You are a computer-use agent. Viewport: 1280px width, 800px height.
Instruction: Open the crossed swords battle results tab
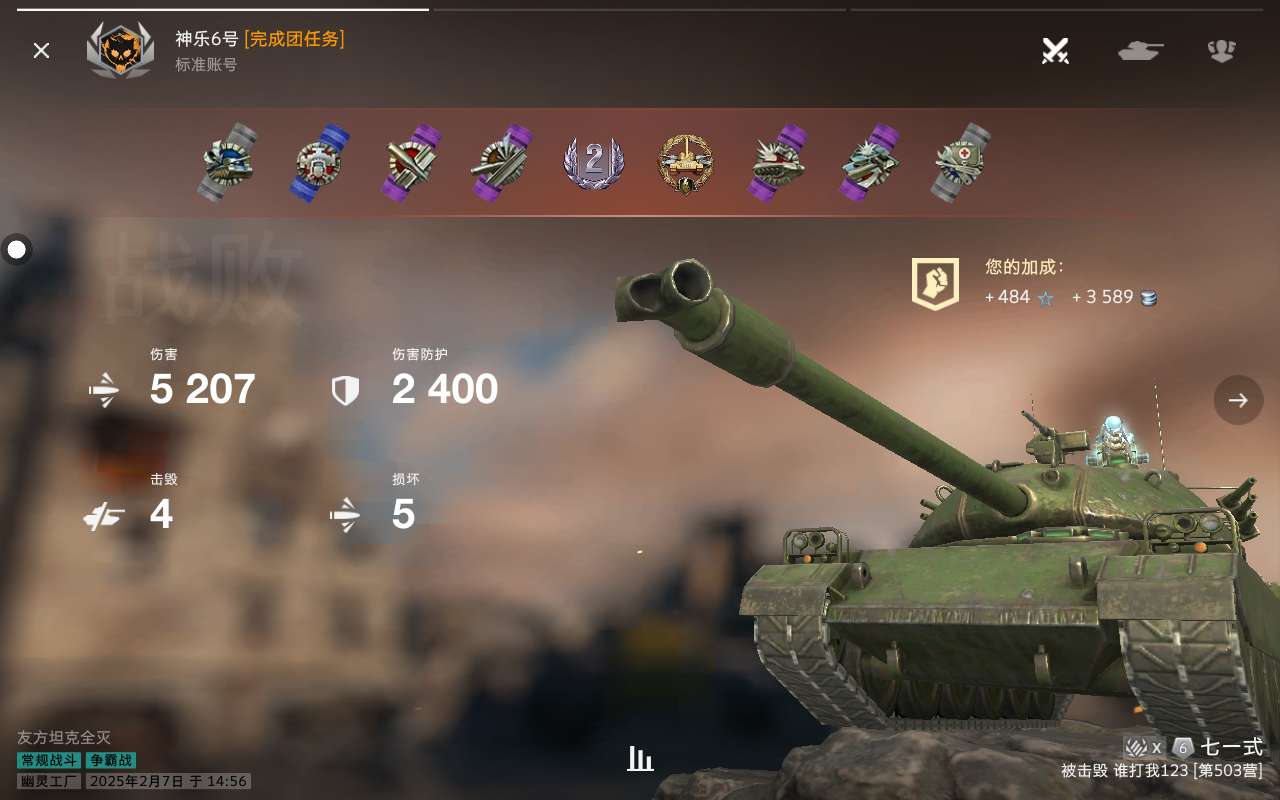(1055, 50)
